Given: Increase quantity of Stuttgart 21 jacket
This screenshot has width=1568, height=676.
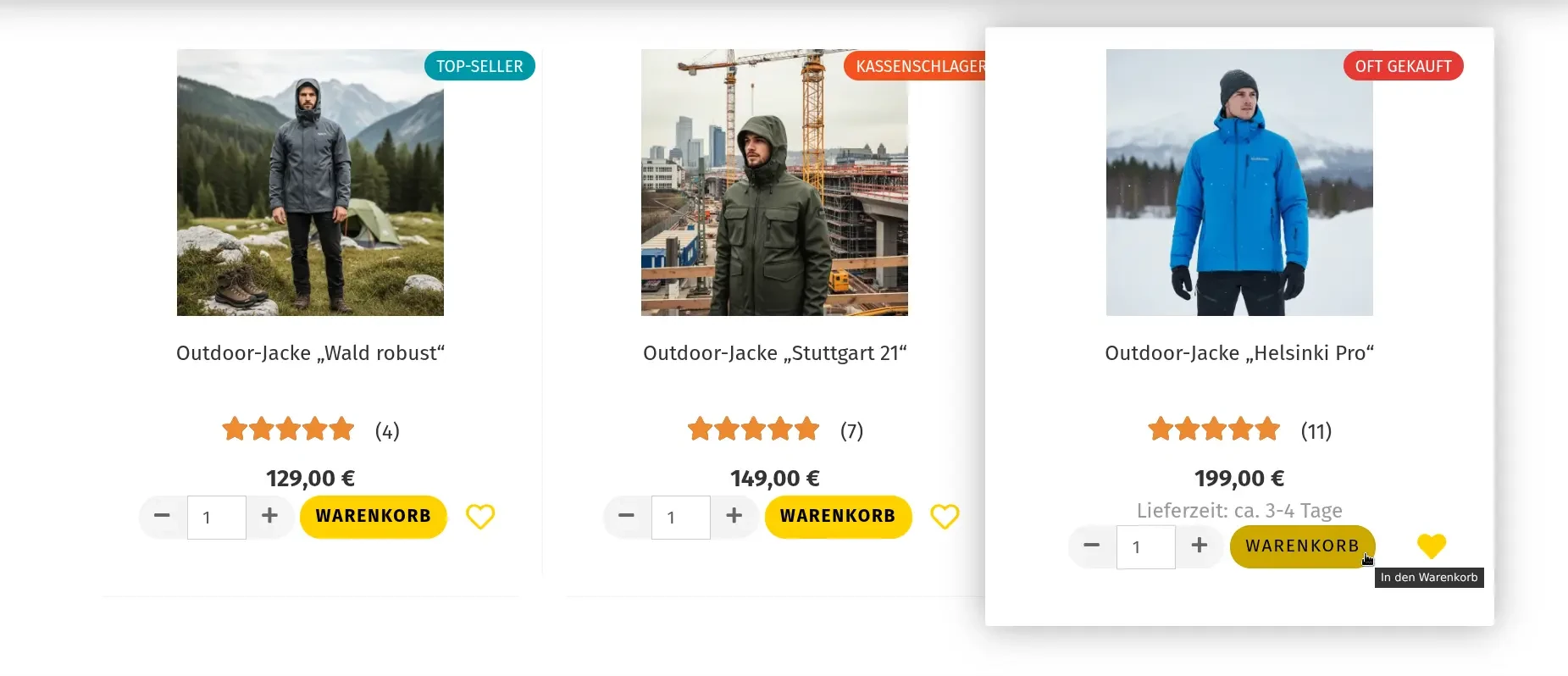Looking at the screenshot, I should 734,517.
